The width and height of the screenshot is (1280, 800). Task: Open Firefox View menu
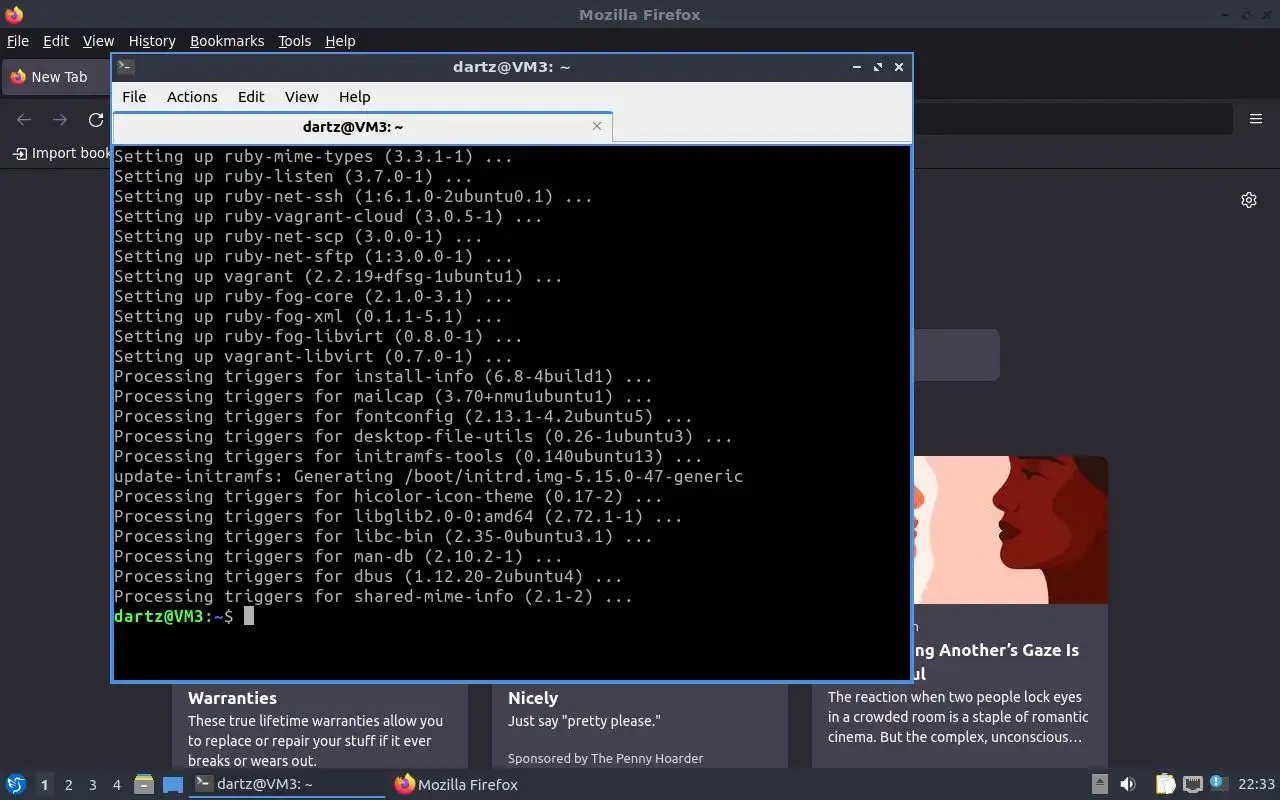98,41
